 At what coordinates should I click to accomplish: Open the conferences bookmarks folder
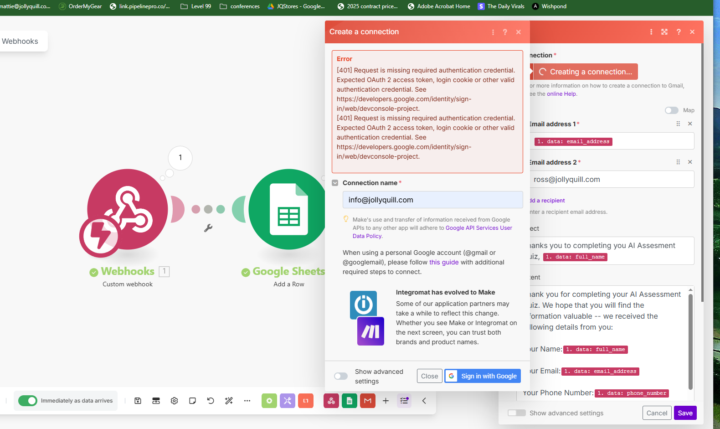click(240, 6)
